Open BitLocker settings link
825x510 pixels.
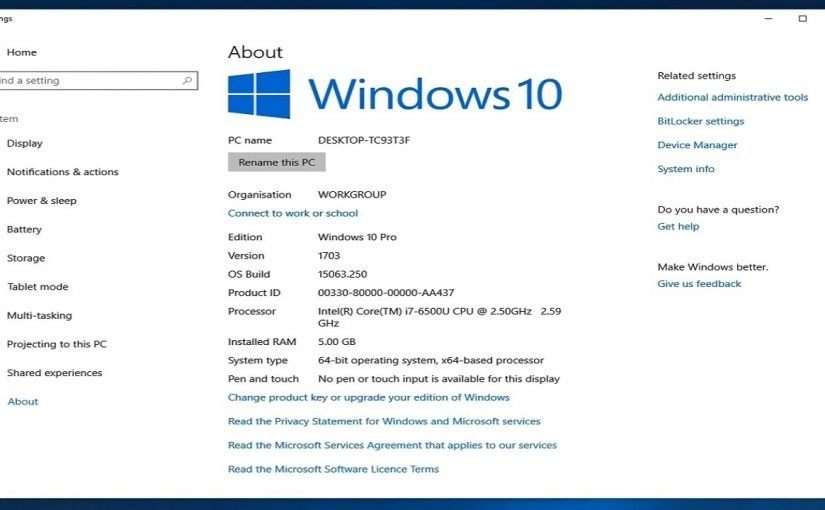point(701,121)
